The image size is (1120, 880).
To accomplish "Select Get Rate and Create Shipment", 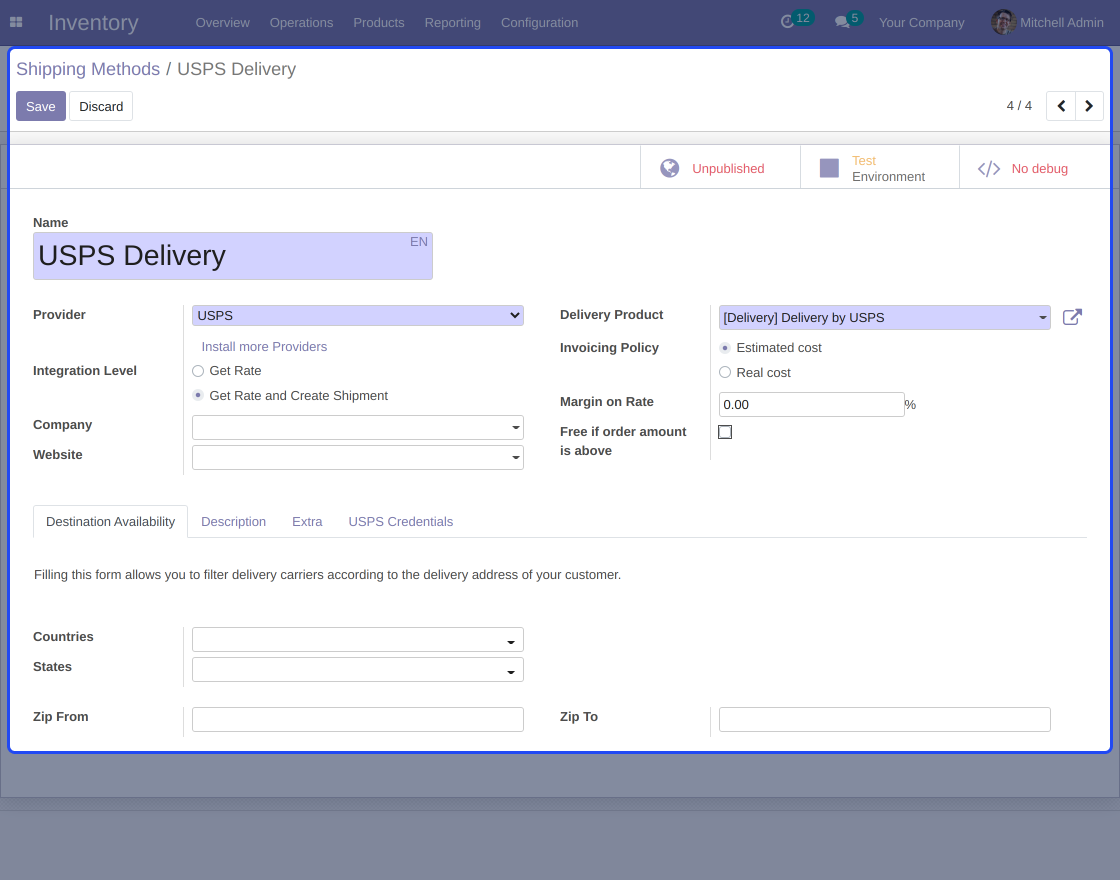I will (x=198, y=395).
